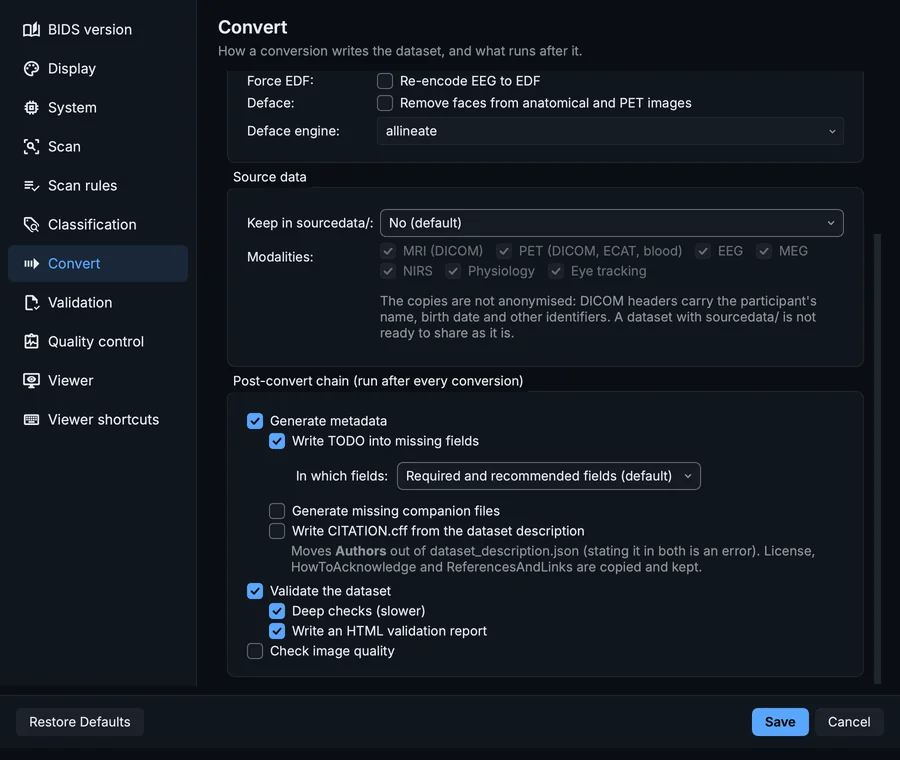Open the Validation settings page
This screenshot has width=900, height=760.
98,303
